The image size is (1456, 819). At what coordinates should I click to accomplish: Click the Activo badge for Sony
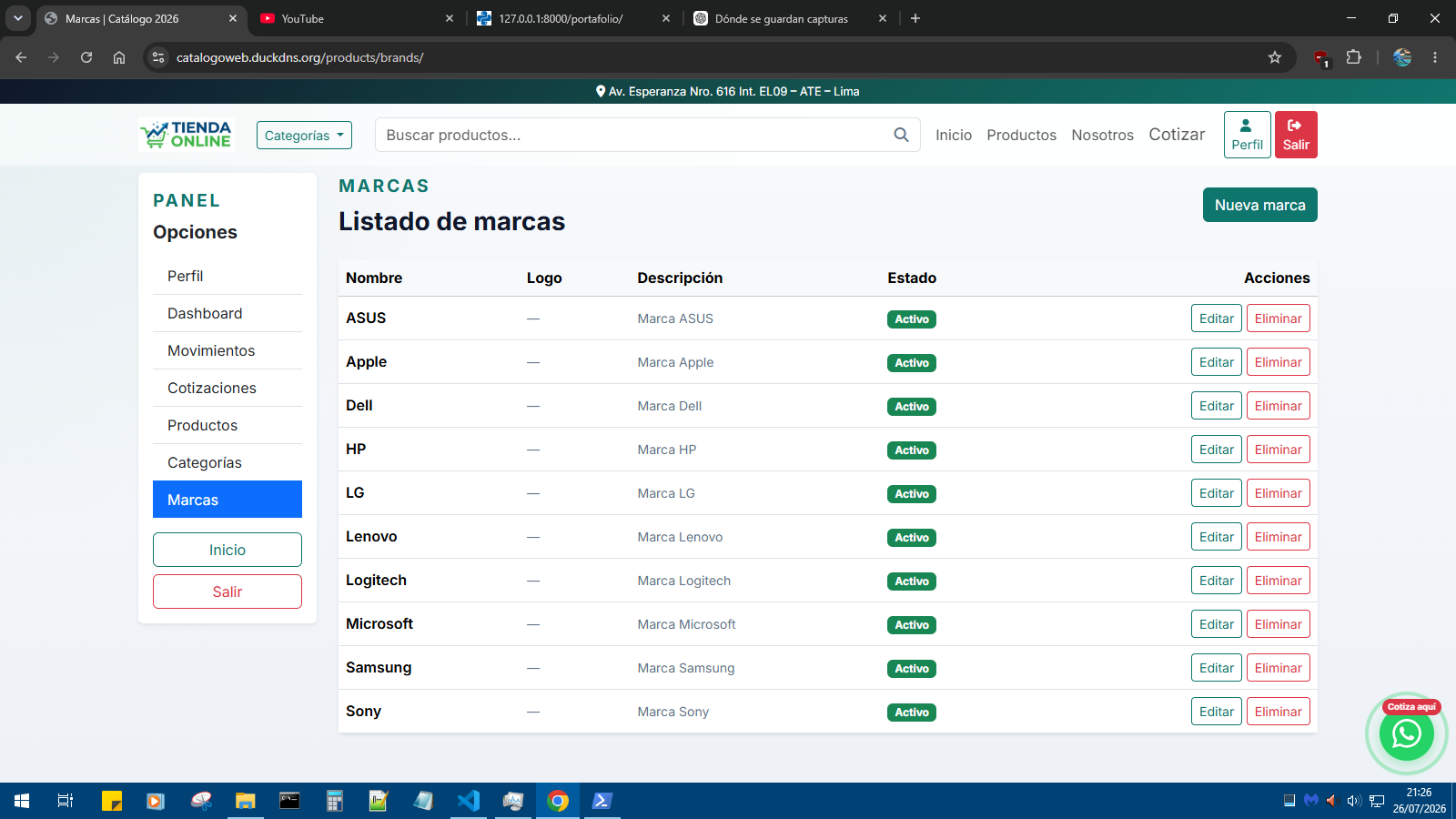tap(911, 713)
